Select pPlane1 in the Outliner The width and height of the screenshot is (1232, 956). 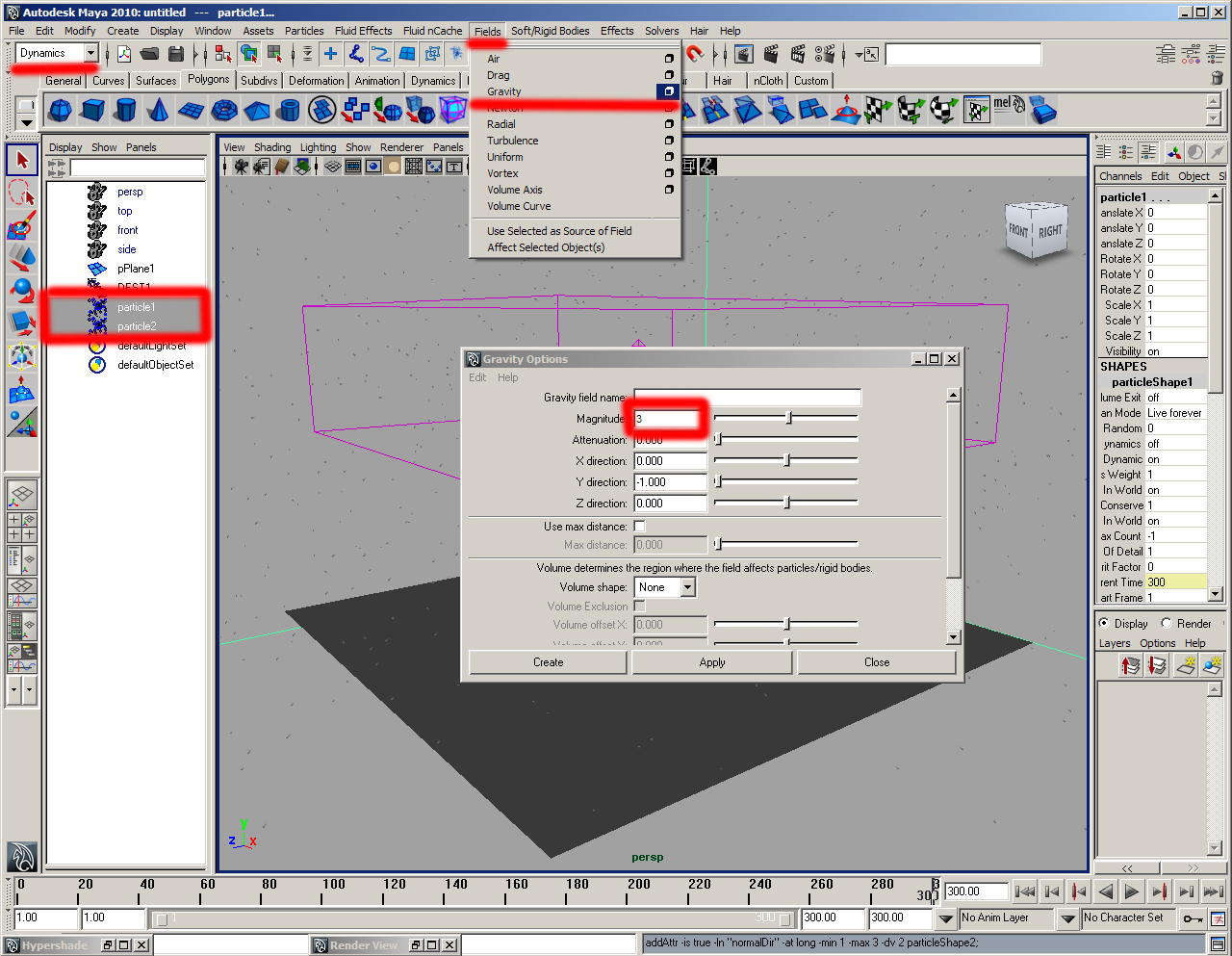pyautogui.click(x=136, y=269)
